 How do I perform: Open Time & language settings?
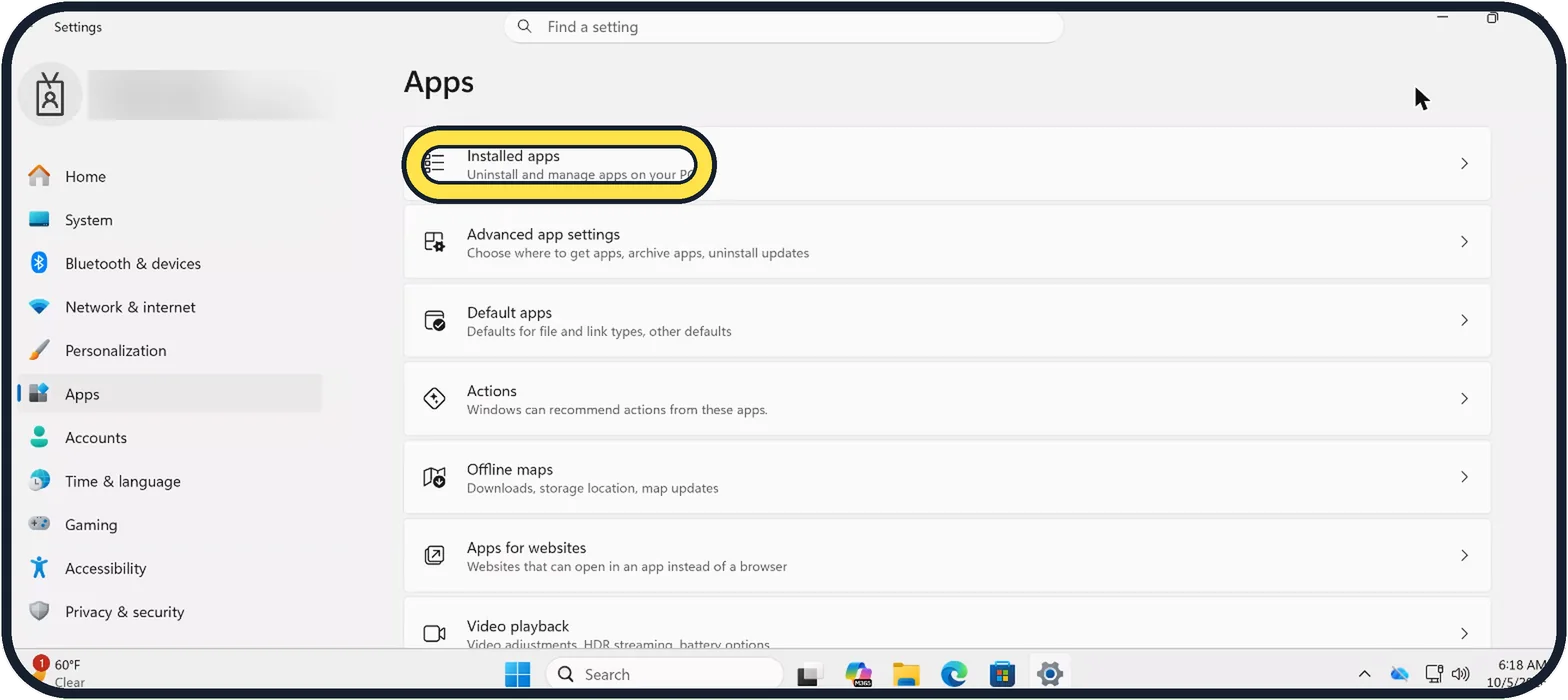169,481
